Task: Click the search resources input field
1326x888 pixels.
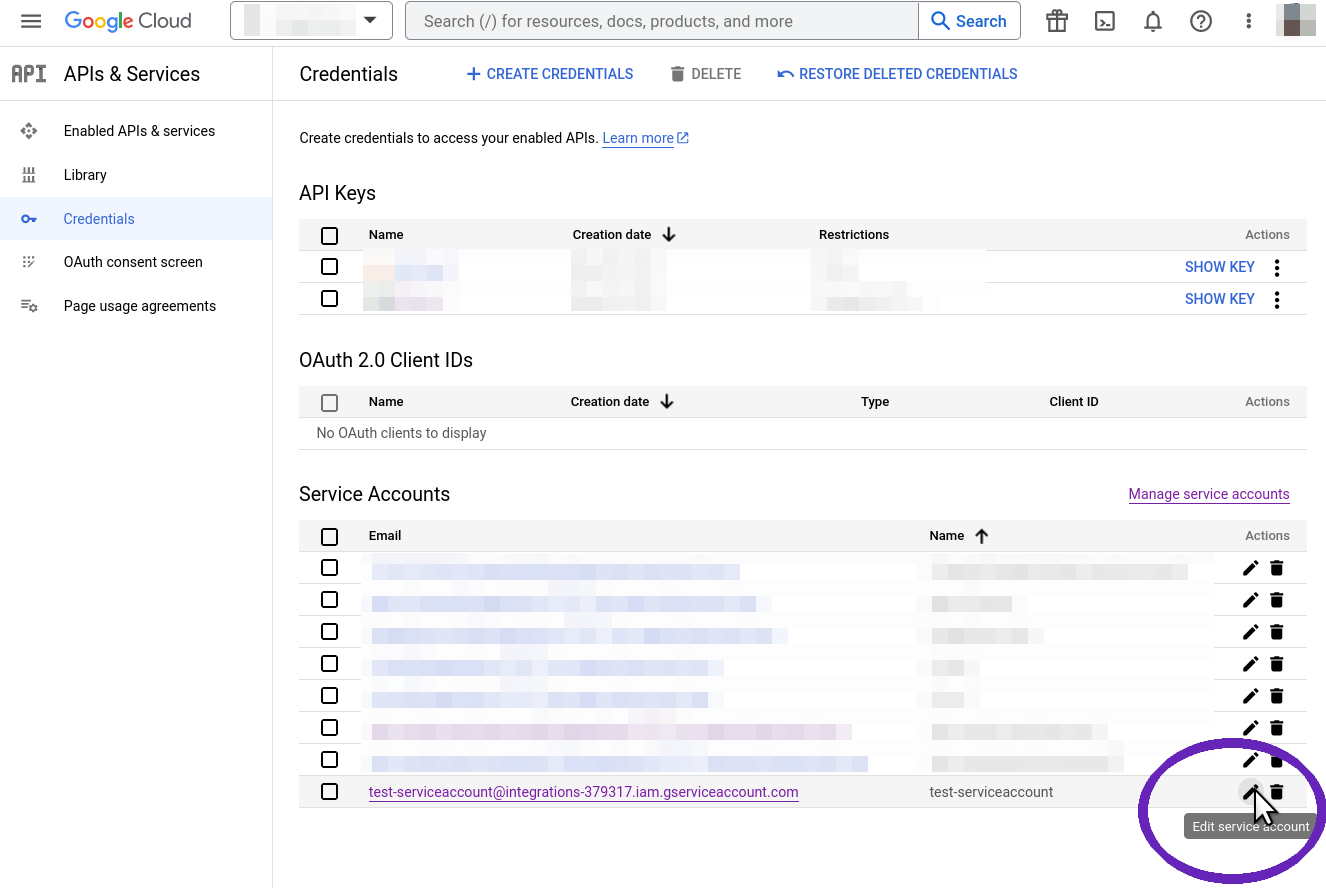Action: coord(660,21)
